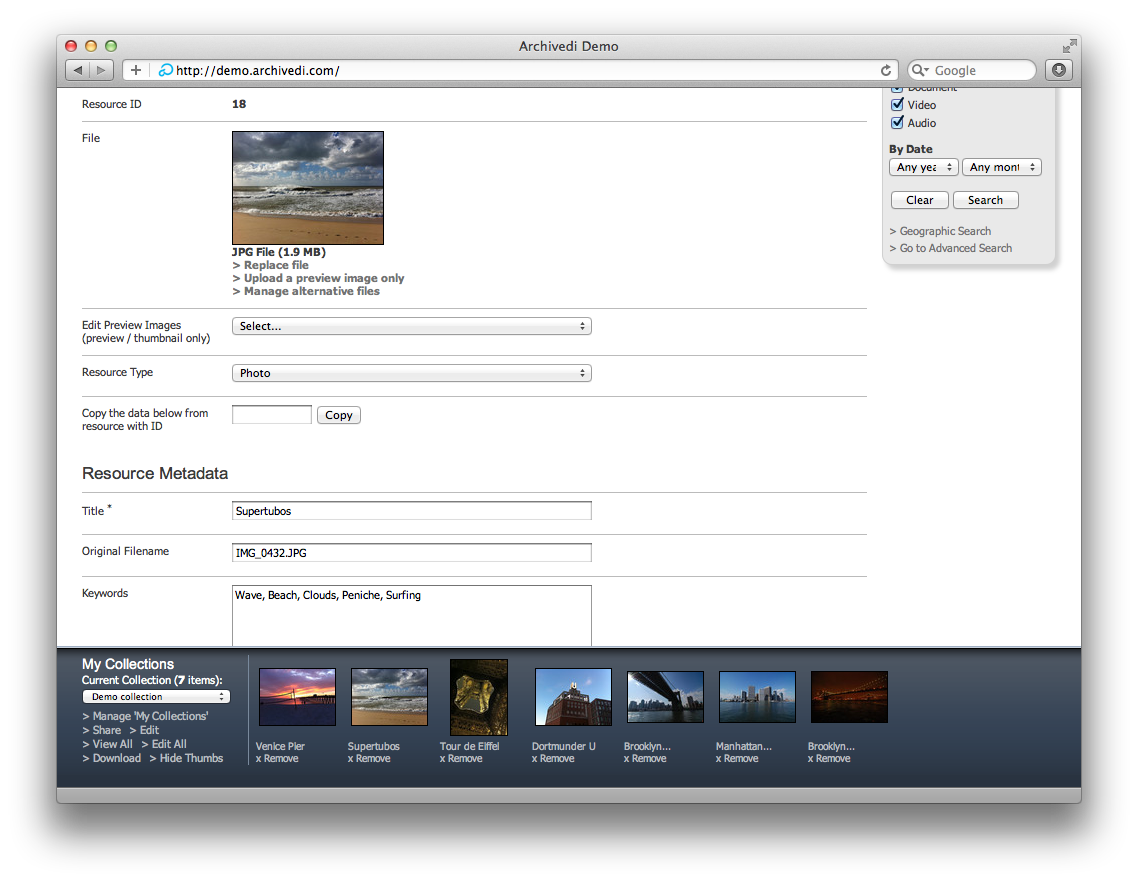Select the Tour de Eiffel thumbnail
1138x882 pixels.
click(479, 697)
